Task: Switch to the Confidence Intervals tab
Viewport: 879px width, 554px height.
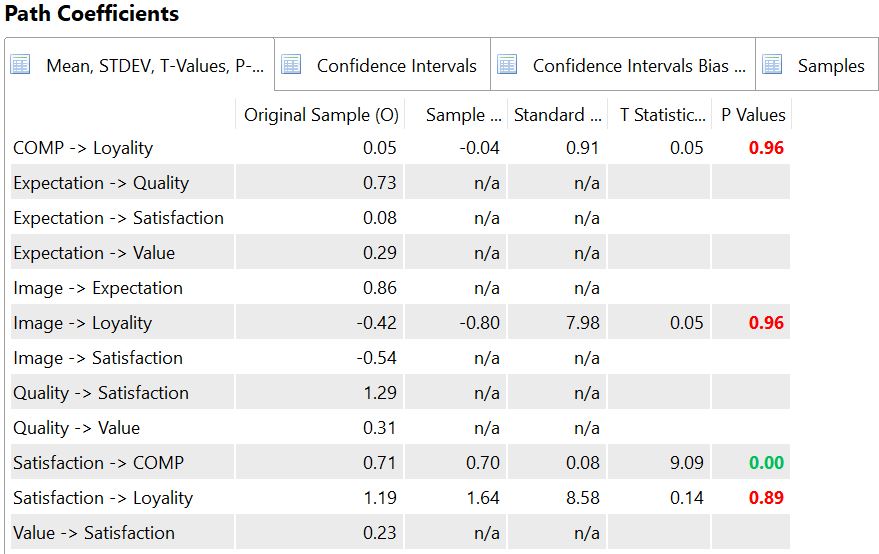Action: [x=396, y=66]
